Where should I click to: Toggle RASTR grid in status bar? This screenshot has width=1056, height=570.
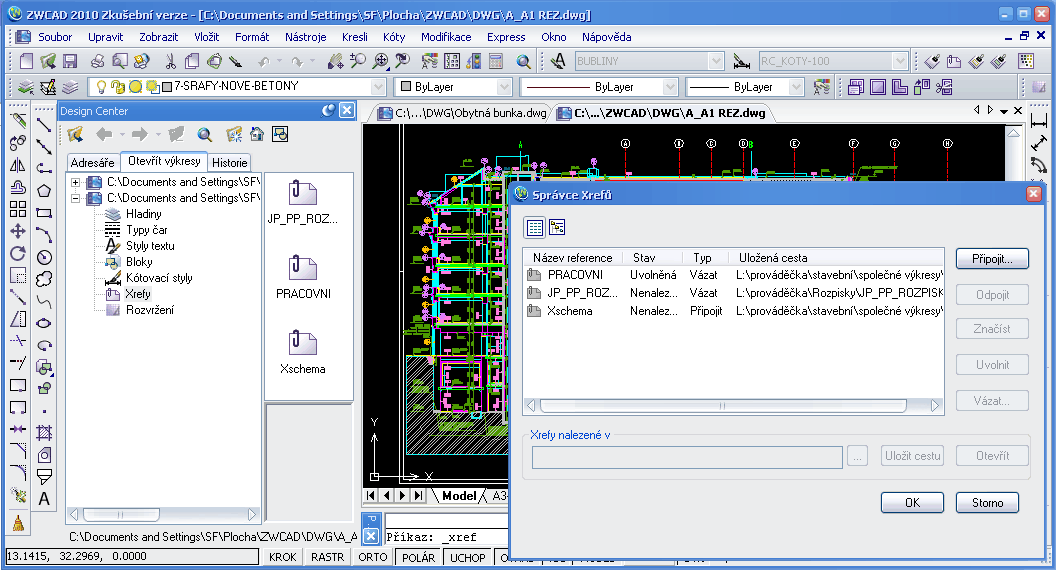(327, 557)
